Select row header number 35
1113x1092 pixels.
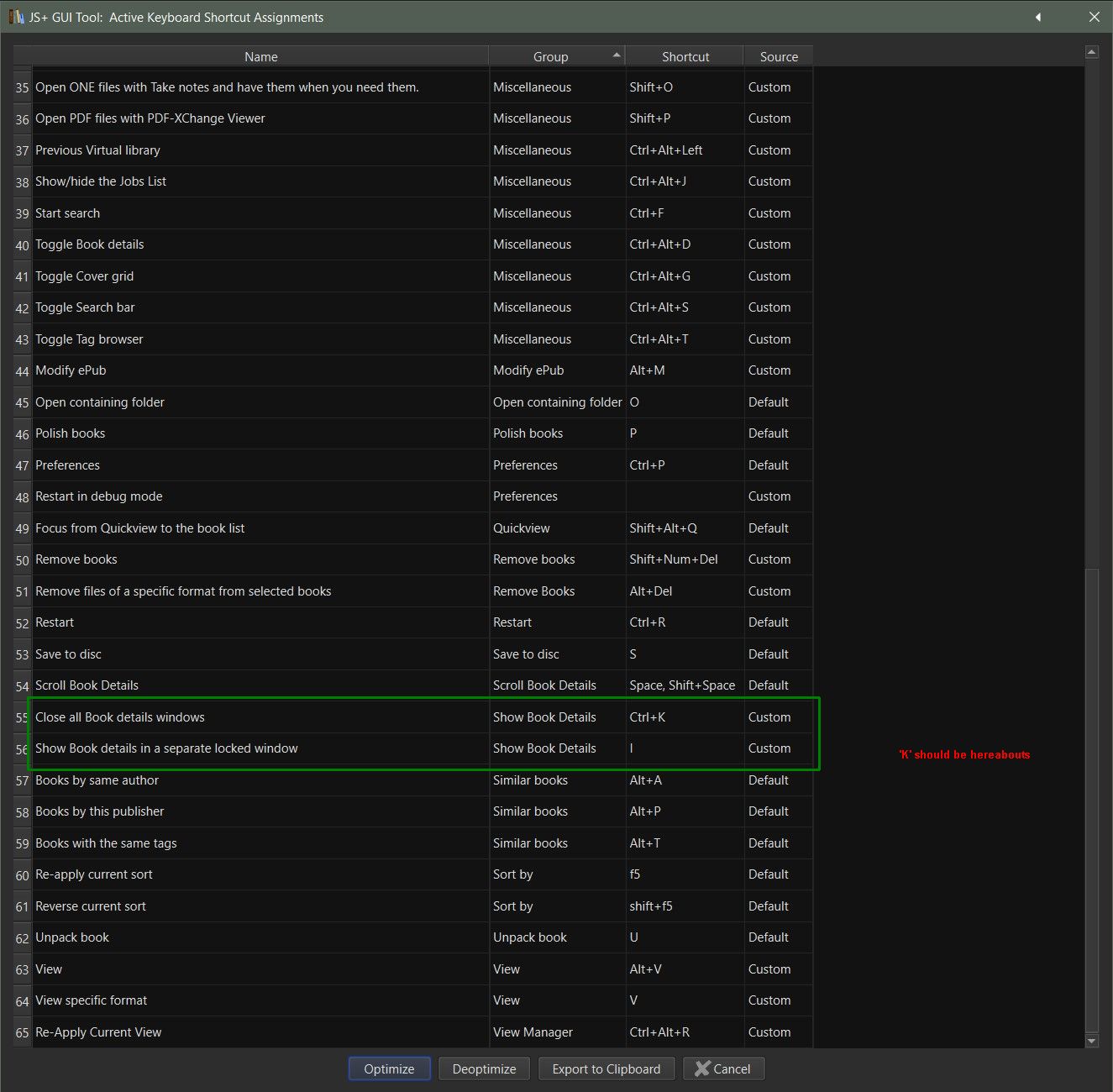(23, 87)
